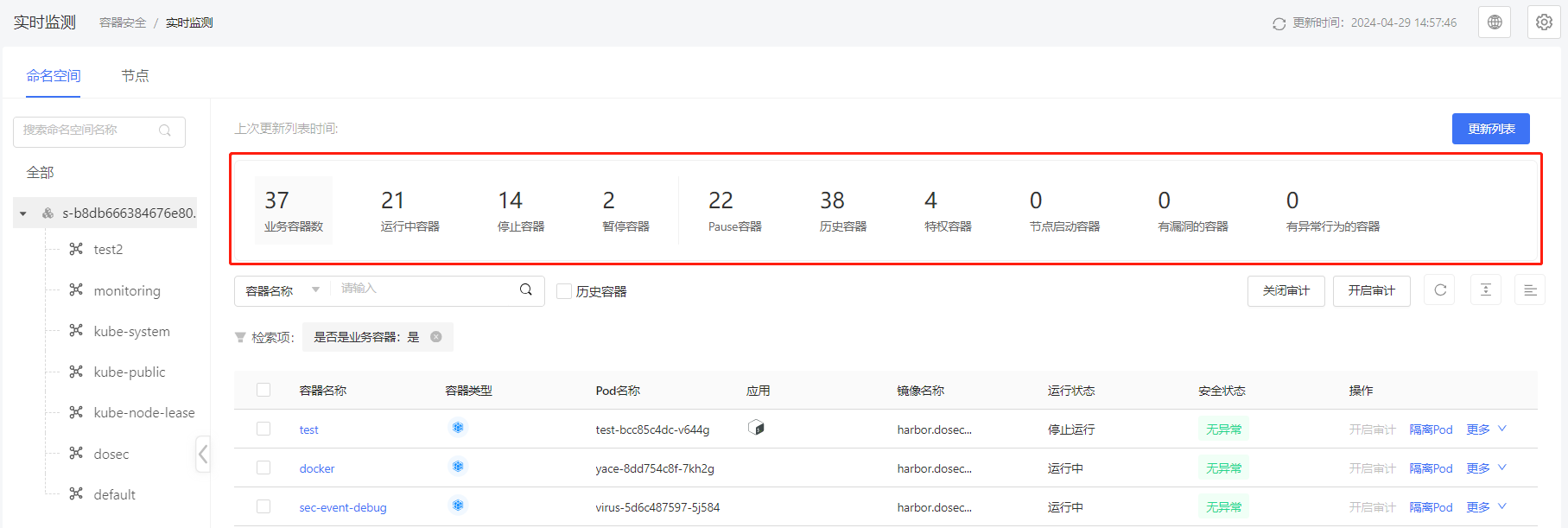Collapse the sidebar with the left chevron handle

point(203,454)
